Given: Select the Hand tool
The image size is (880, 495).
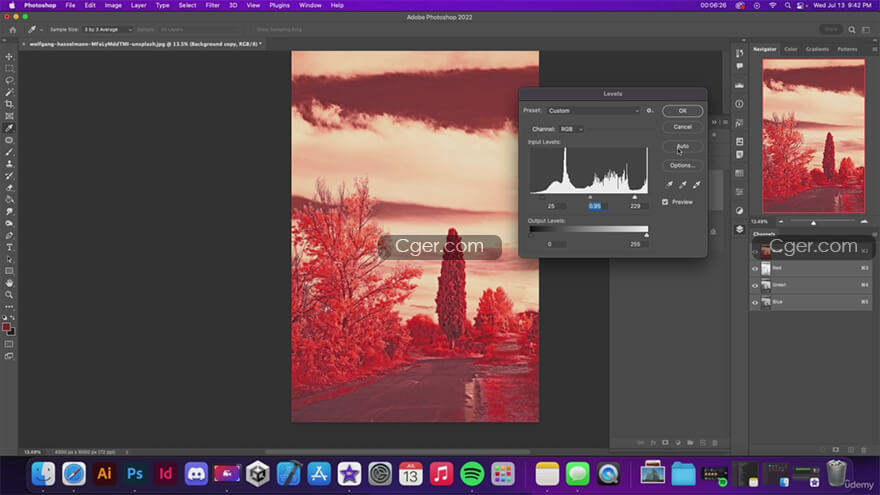Looking at the screenshot, I should 9,283.
